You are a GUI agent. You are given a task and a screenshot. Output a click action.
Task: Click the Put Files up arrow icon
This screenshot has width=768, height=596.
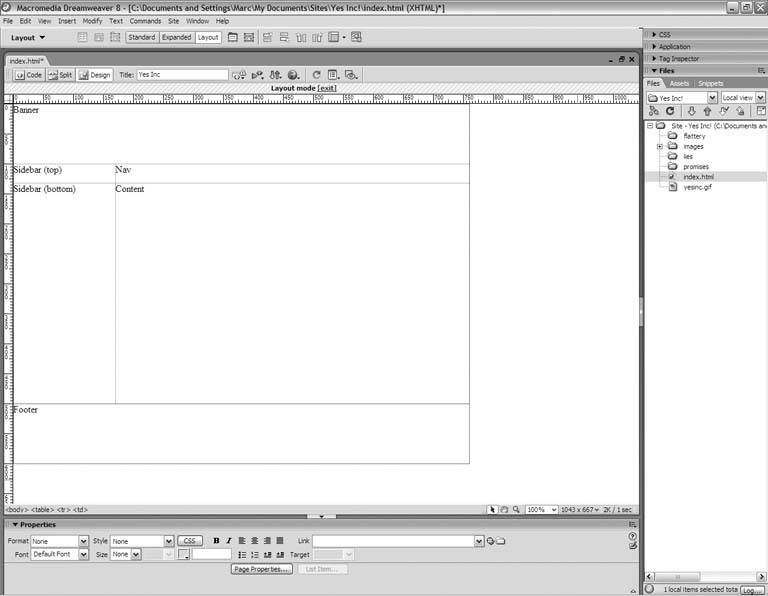pos(707,111)
